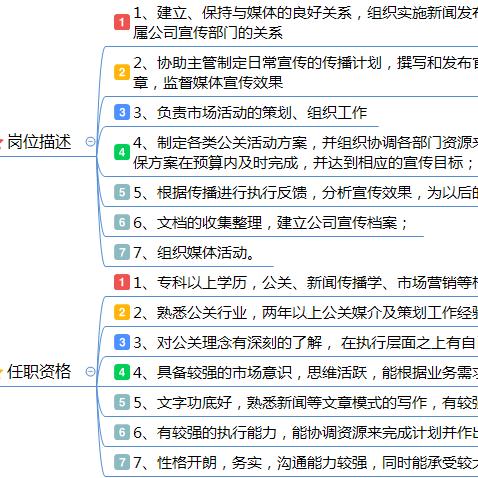Click orange priority 2 marker beside 协助主管制定
The width and height of the screenshot is (478, 478).
click(x=122, y=72)
